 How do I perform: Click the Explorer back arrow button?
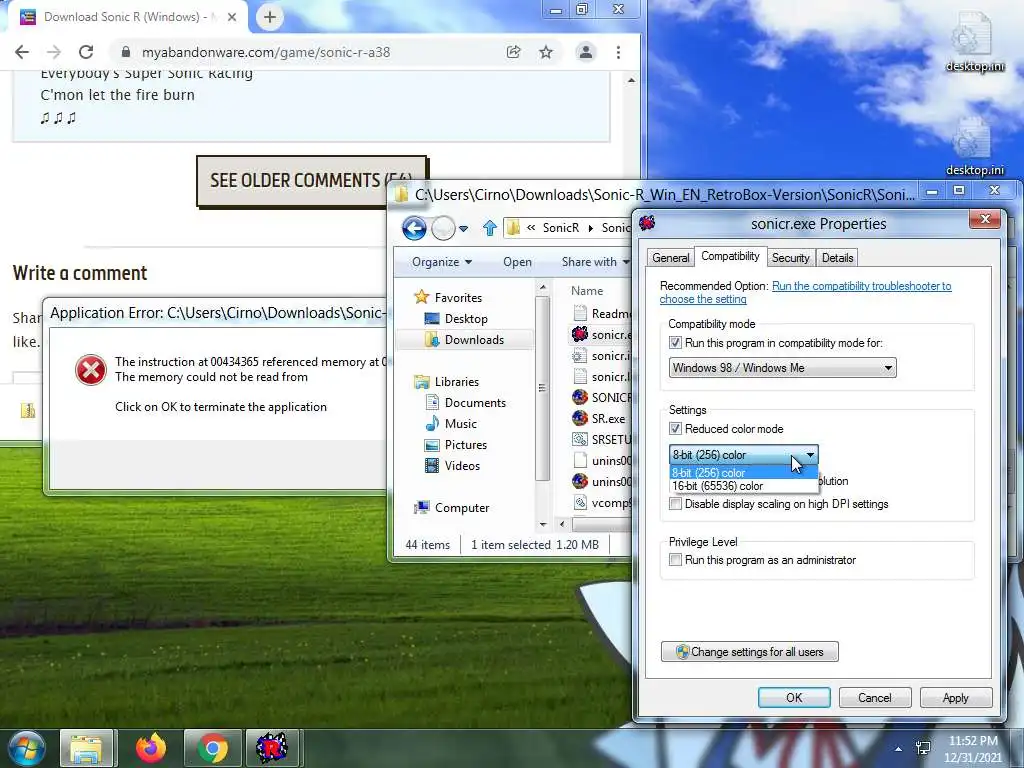coord(414,229)
